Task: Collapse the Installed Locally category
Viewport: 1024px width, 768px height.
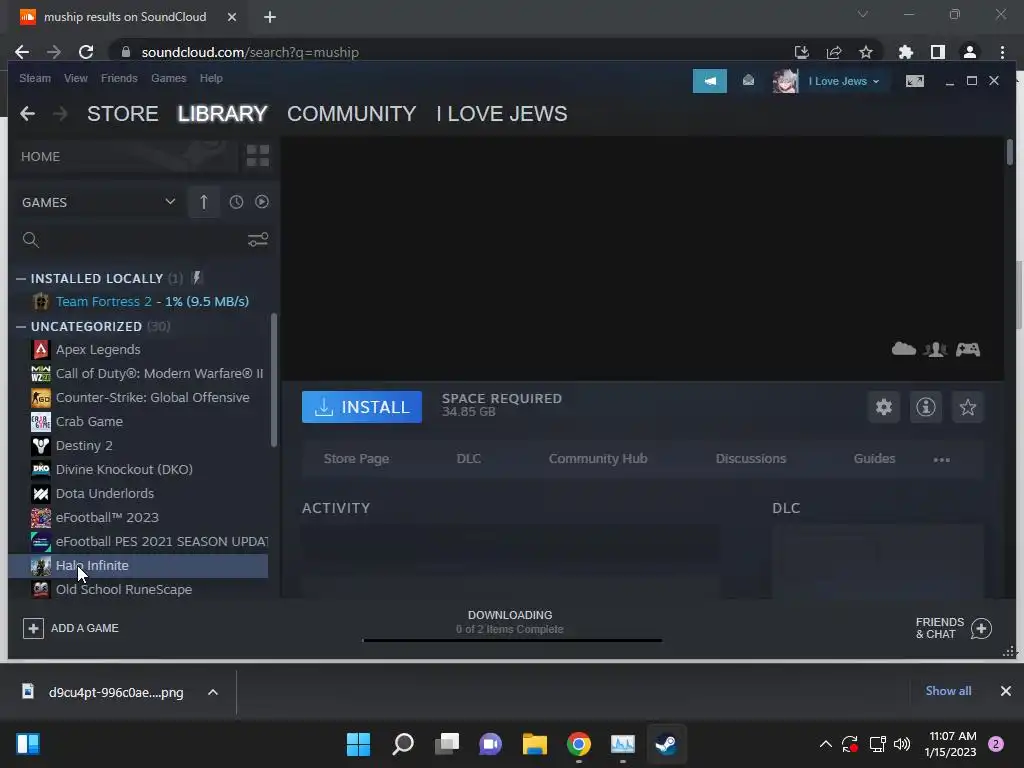Action: coord(21,279)
